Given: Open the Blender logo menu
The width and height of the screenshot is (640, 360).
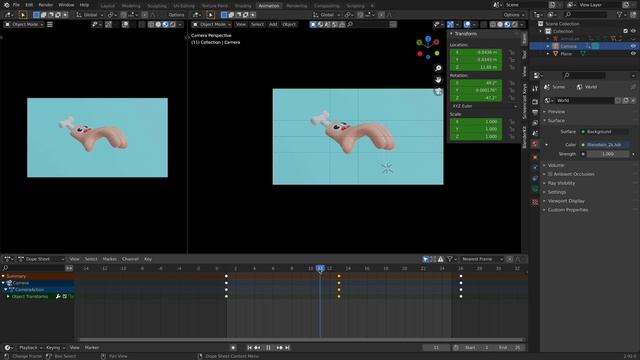Looking at the screenshot, I should pyautogui.click(x=6, y=5).
